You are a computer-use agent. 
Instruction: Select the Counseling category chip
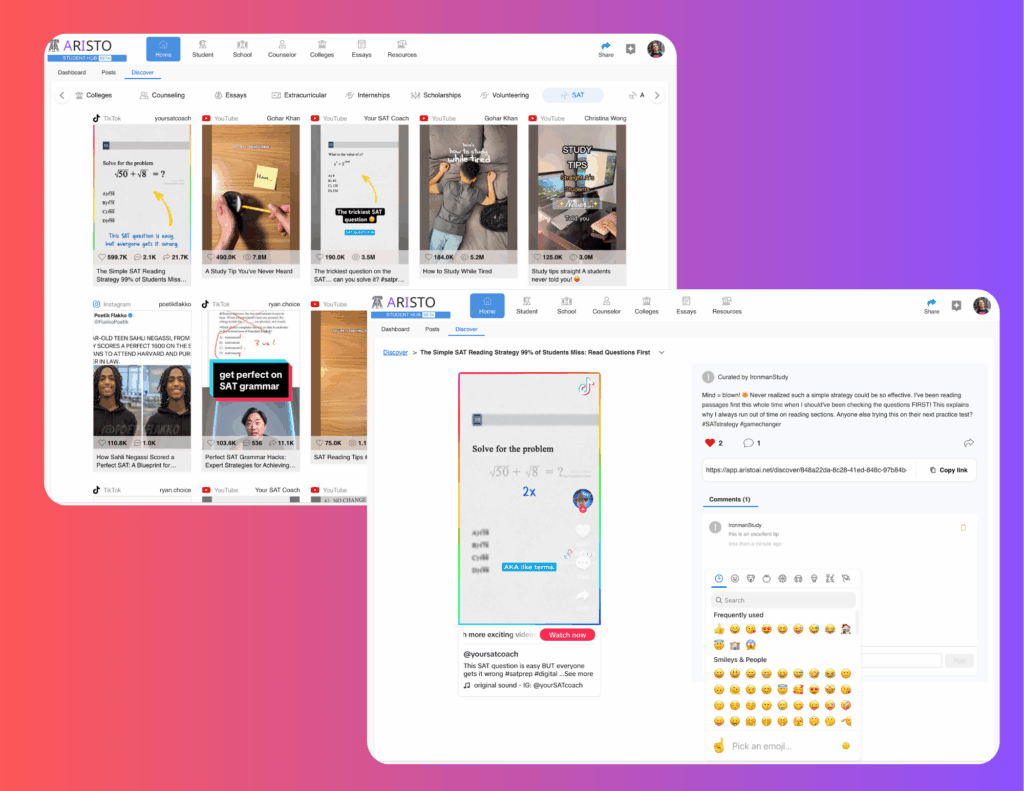(162, 95)
